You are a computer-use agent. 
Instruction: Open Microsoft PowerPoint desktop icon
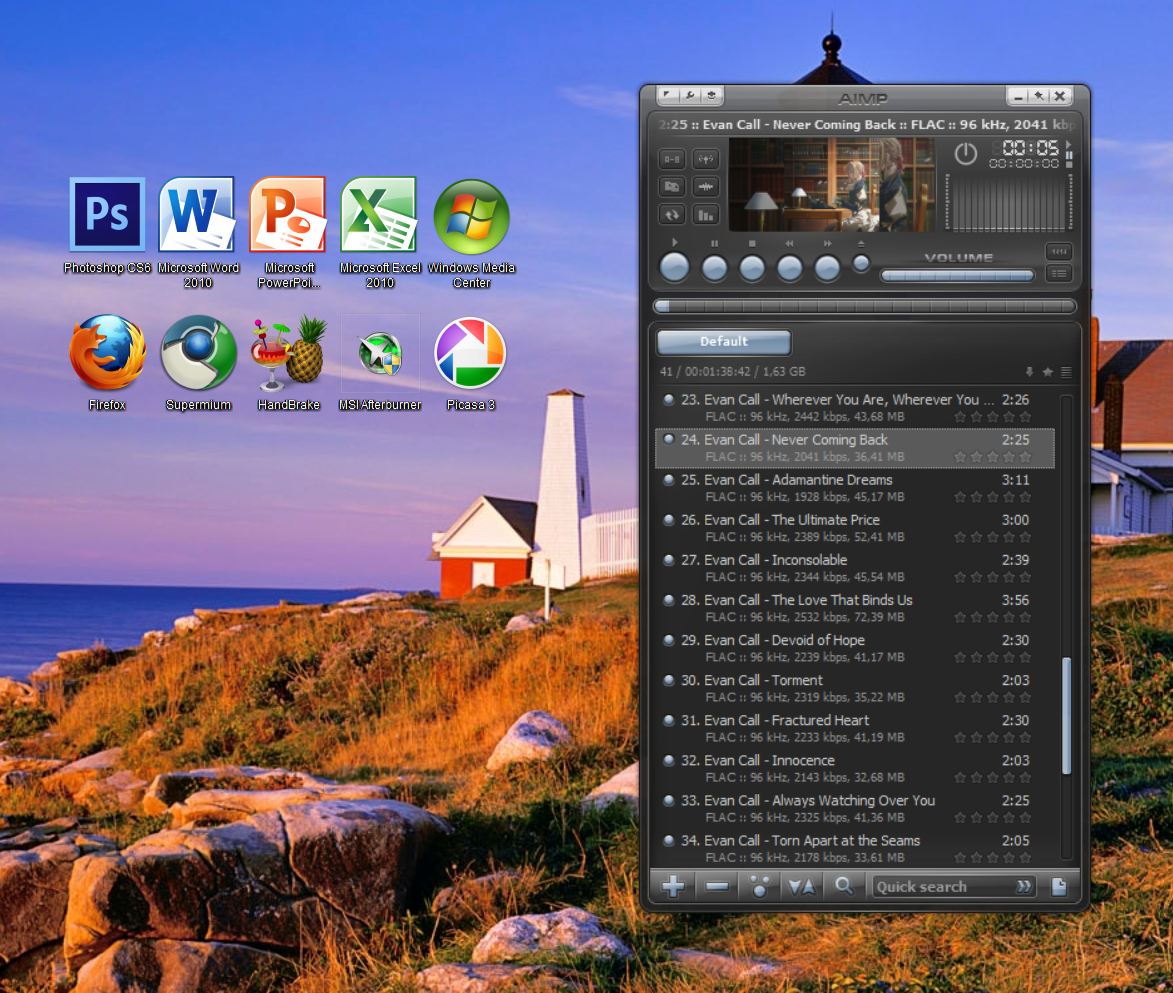(x=289, y=233)
